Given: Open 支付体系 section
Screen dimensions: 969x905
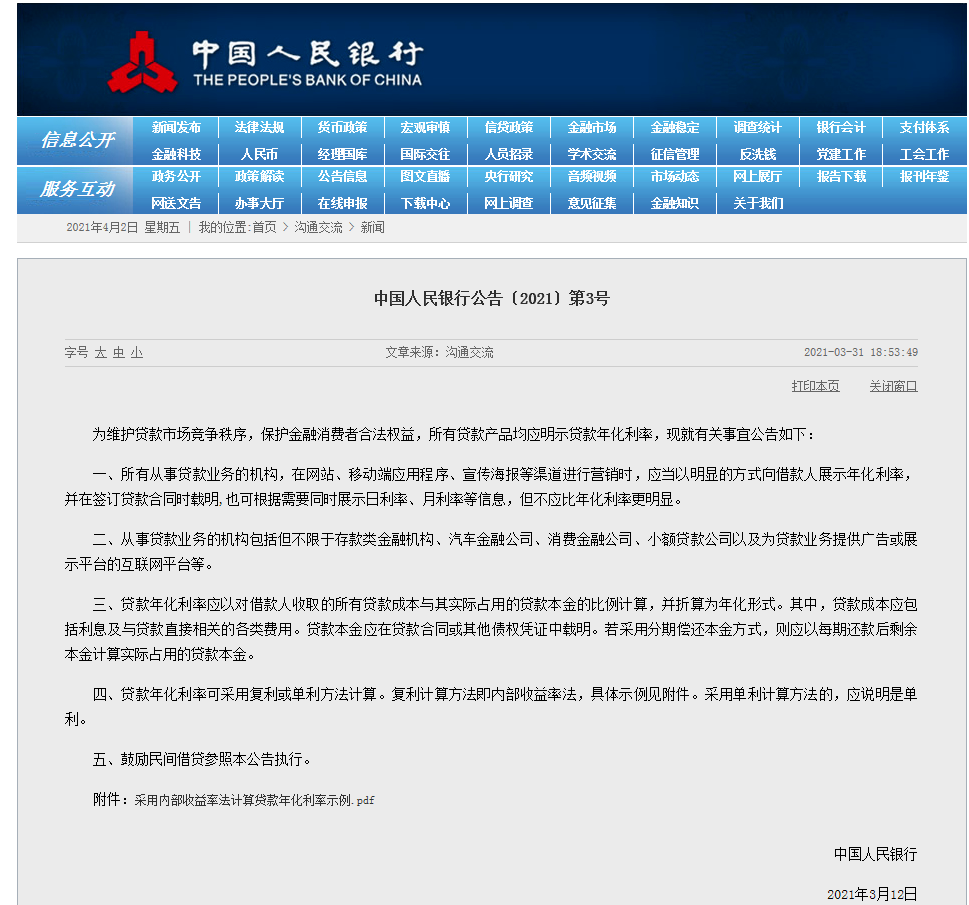Looking at the screenshot, I should [x=924, y=127].
